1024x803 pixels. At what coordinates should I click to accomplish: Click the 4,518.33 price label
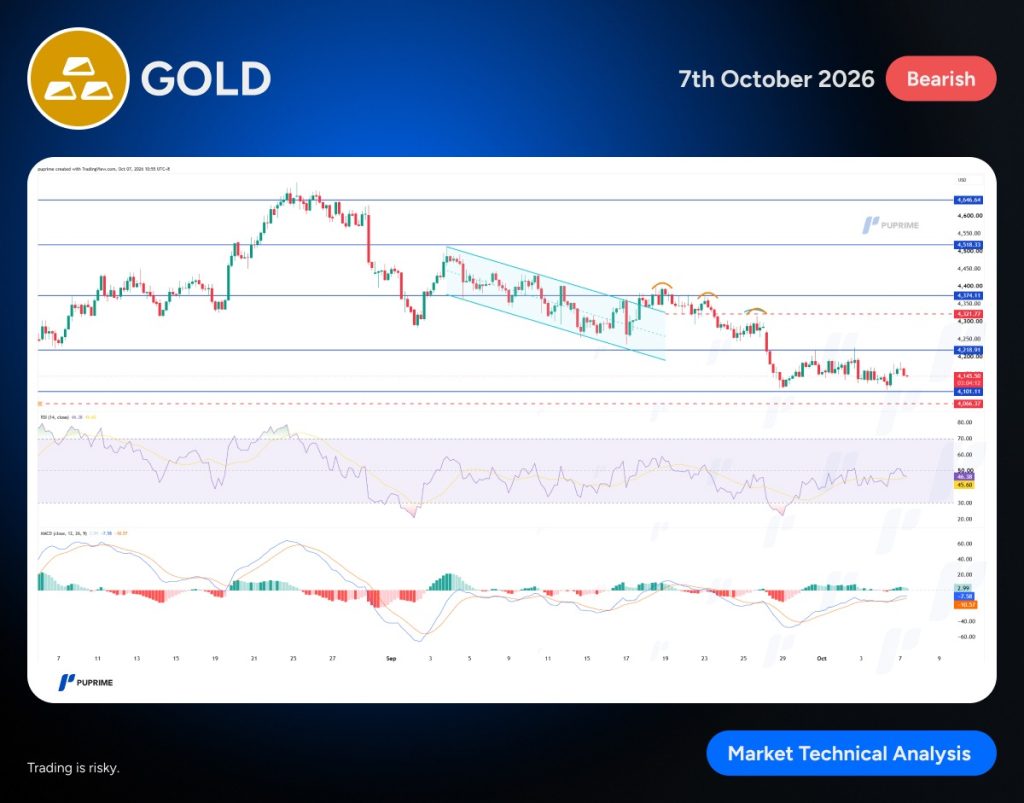coord(968,245)
